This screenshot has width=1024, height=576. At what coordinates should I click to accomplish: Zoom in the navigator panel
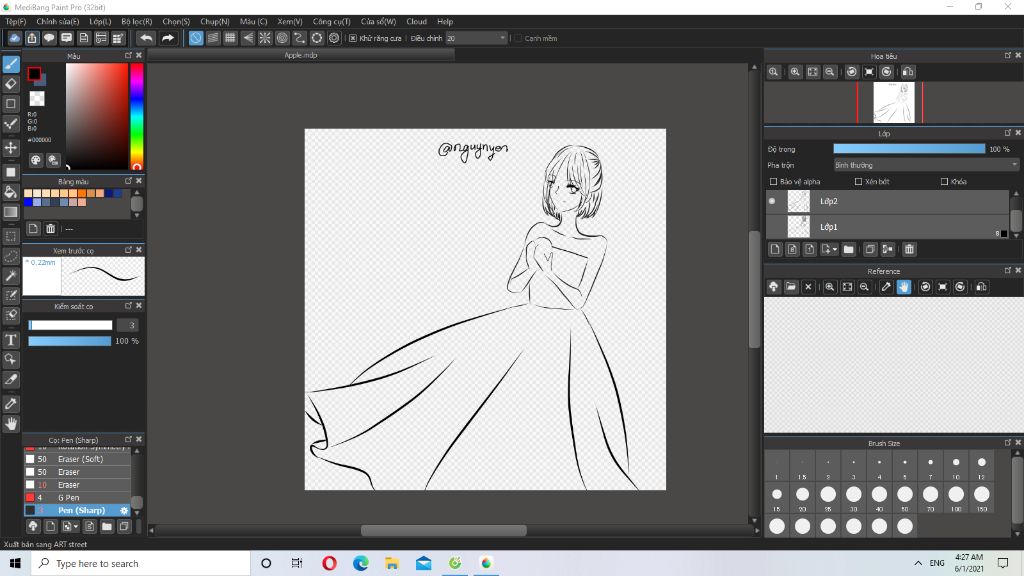(x=795, y=72)
